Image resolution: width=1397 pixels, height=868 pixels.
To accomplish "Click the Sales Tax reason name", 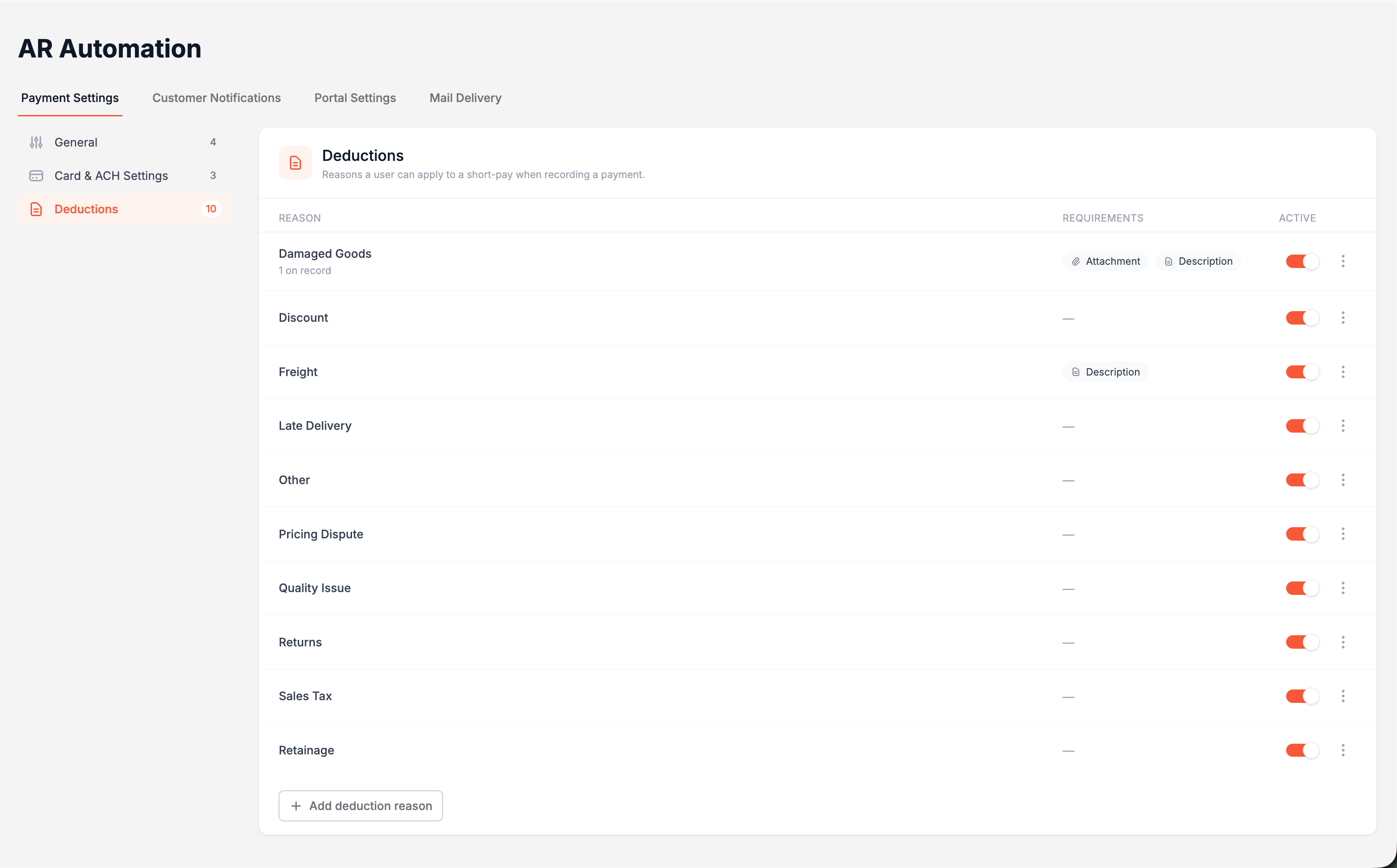I will (306, 696).
